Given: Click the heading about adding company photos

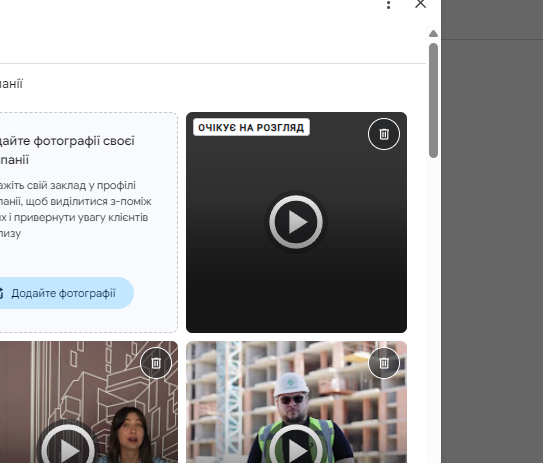Looking at the screenshot, I should tap(67, 150).
